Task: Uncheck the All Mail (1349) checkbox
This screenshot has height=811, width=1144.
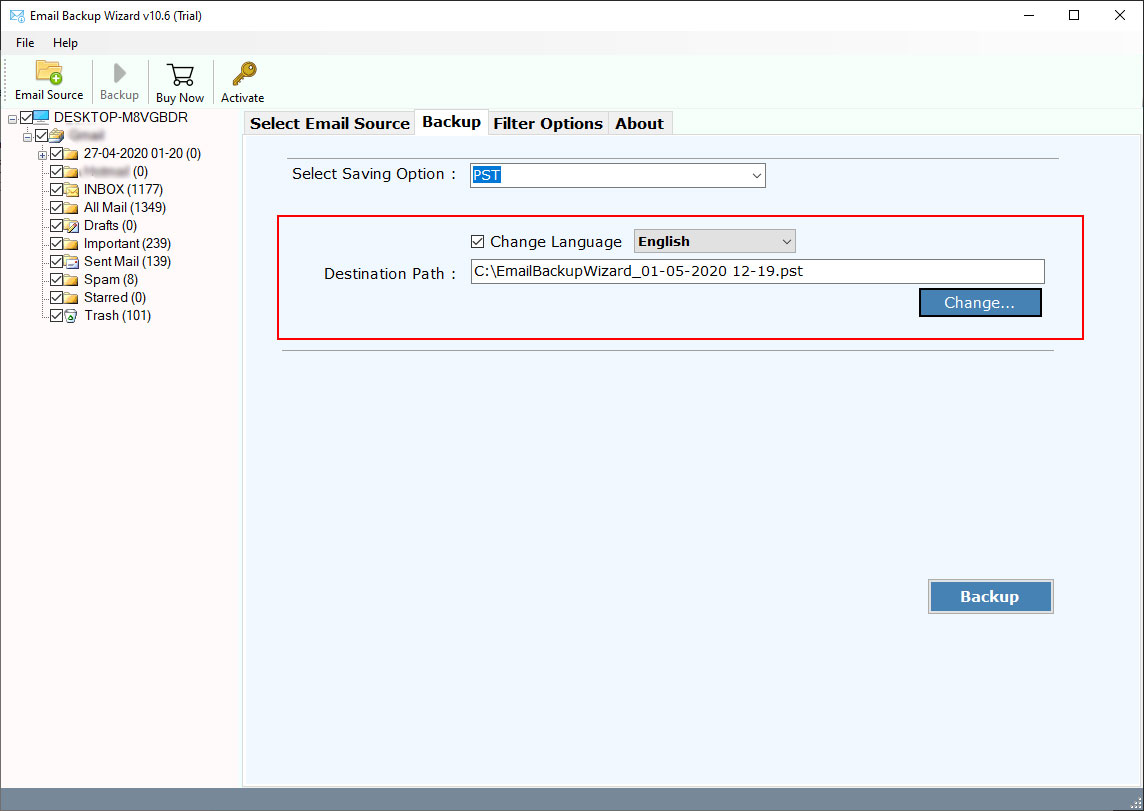Action: (56, 208)
